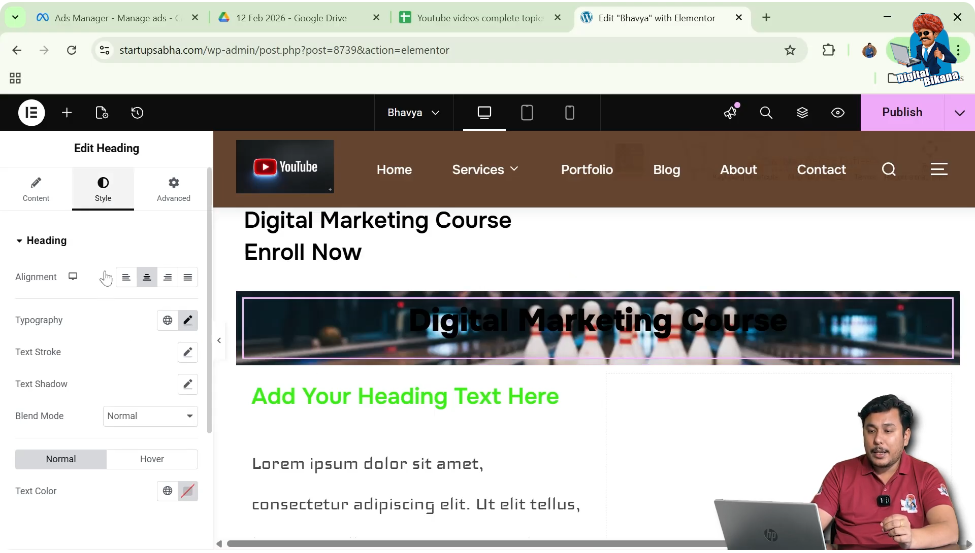Expand Publish options arrow

(960, 113)
